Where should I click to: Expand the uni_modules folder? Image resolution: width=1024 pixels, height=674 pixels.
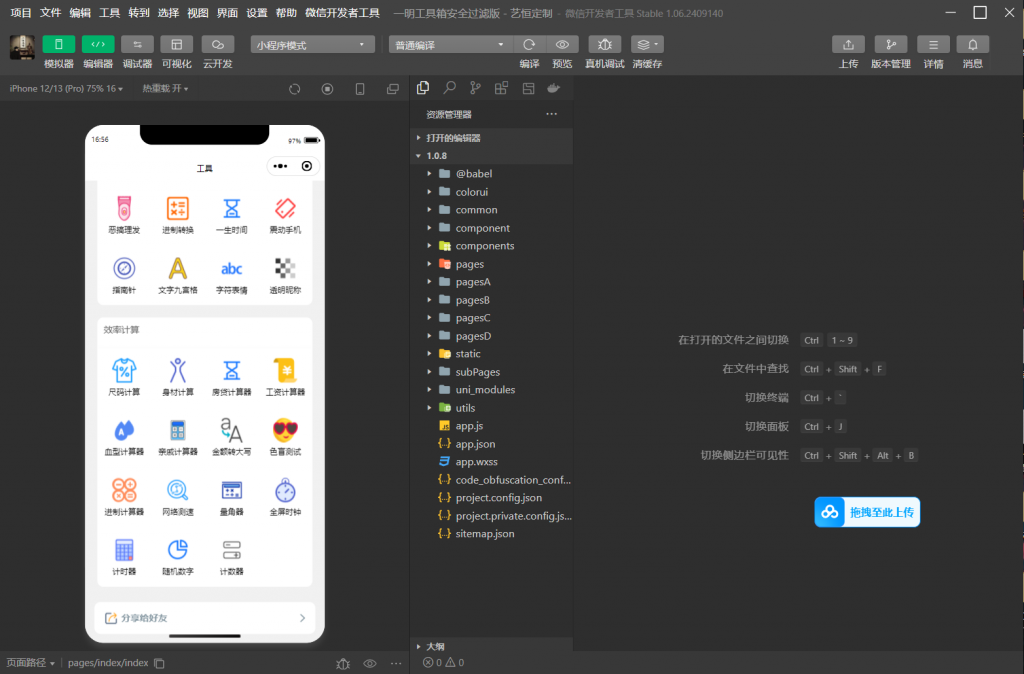(492, 389)
